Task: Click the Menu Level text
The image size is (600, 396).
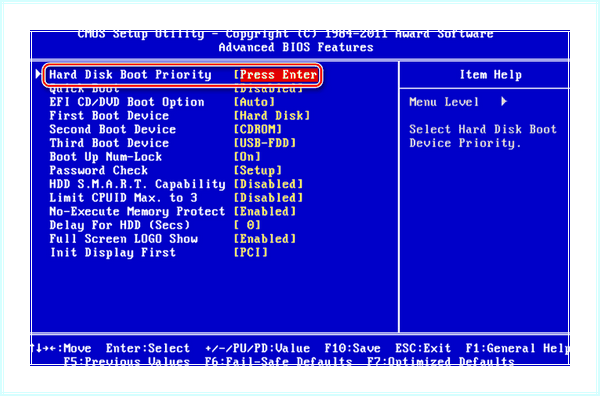Action: [444, 102]
